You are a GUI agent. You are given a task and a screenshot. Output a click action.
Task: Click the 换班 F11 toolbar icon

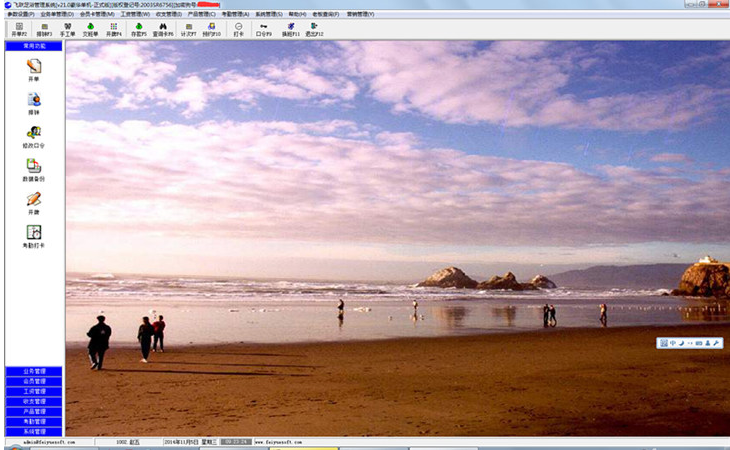tap(291, 29)
